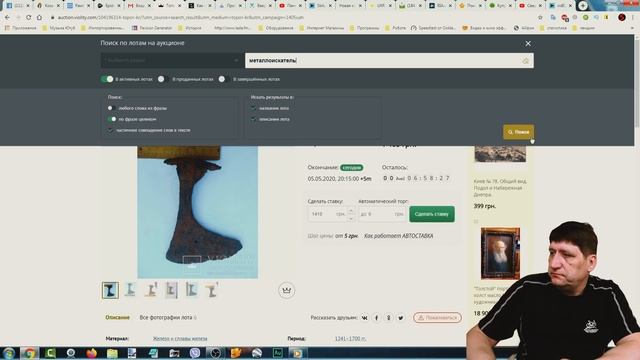Click the page vertical scrollbar
The height and width of the screenshot is (360, 640).
[x=637, y=82]
